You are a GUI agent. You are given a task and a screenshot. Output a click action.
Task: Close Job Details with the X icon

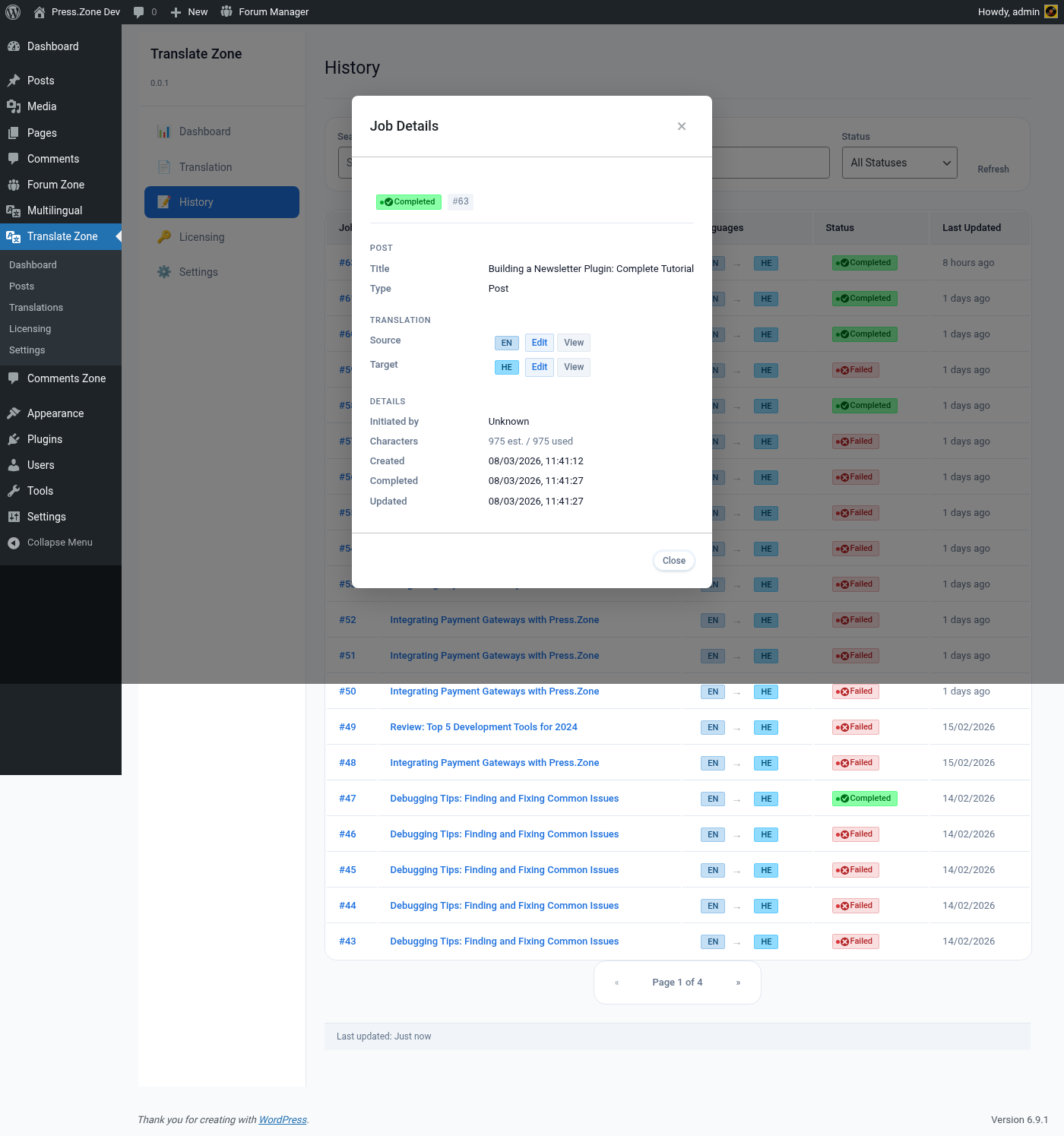coord(682,126)
